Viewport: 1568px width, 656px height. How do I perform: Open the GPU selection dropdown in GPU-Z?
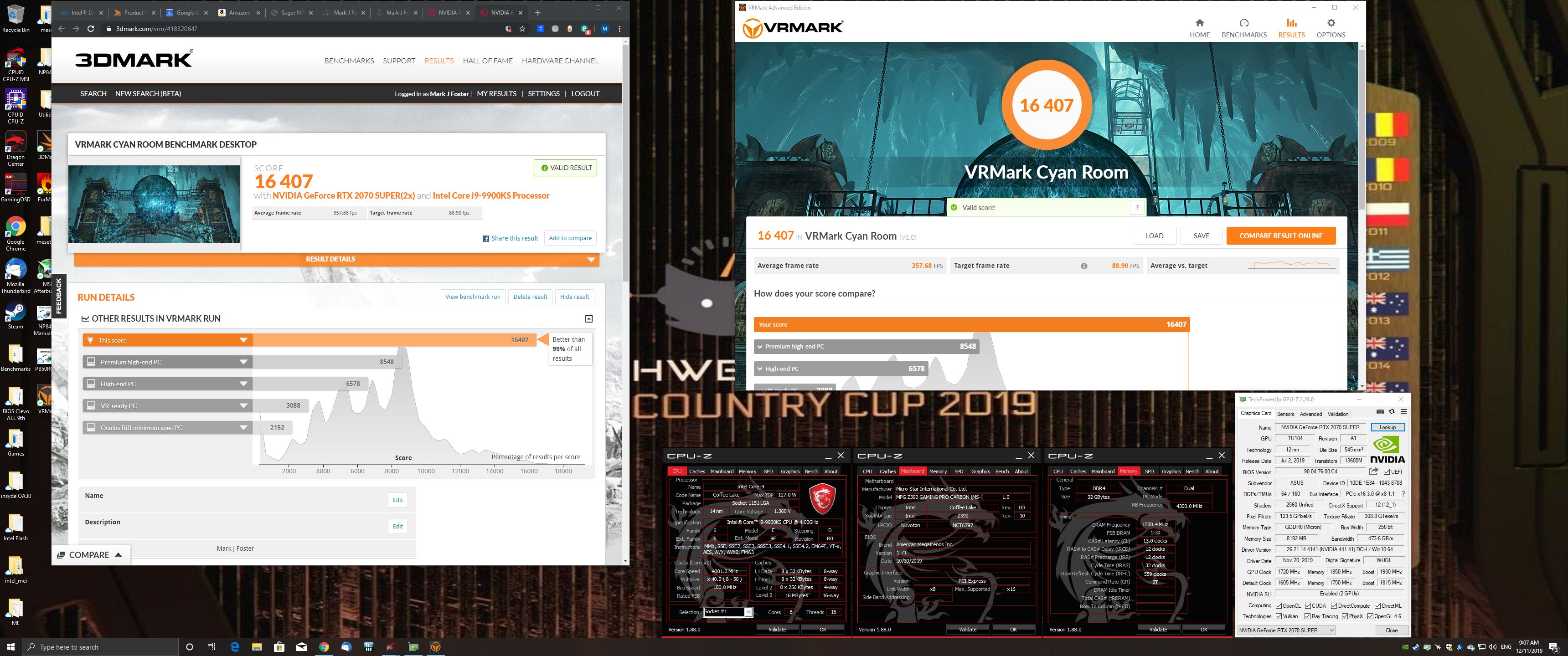(x=1287, y=630)
